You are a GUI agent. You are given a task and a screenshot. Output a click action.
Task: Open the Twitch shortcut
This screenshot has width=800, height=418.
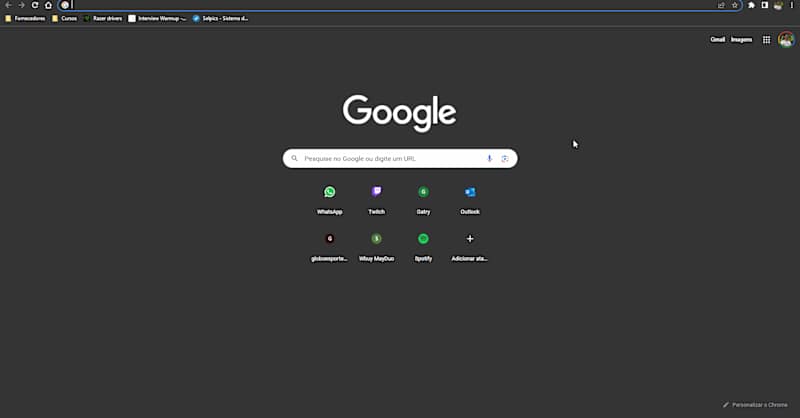pyautogui.click(x=377, y=200)
